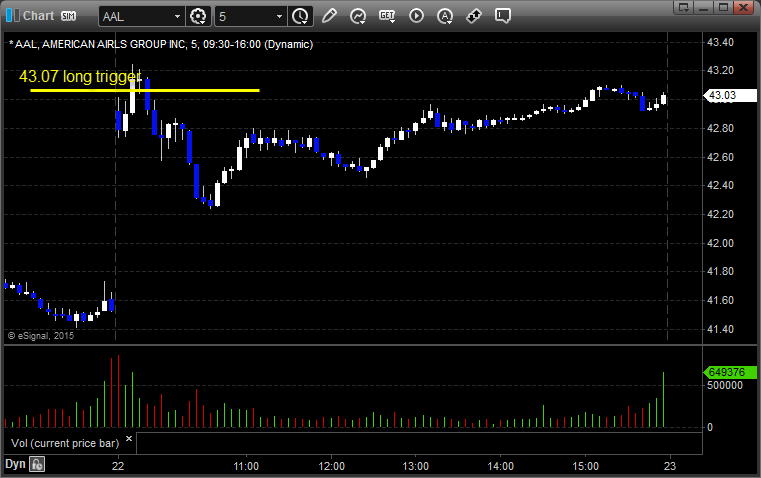Open the GET tools menu
Viewport: 761px width, 478px height.
(387, 16)
